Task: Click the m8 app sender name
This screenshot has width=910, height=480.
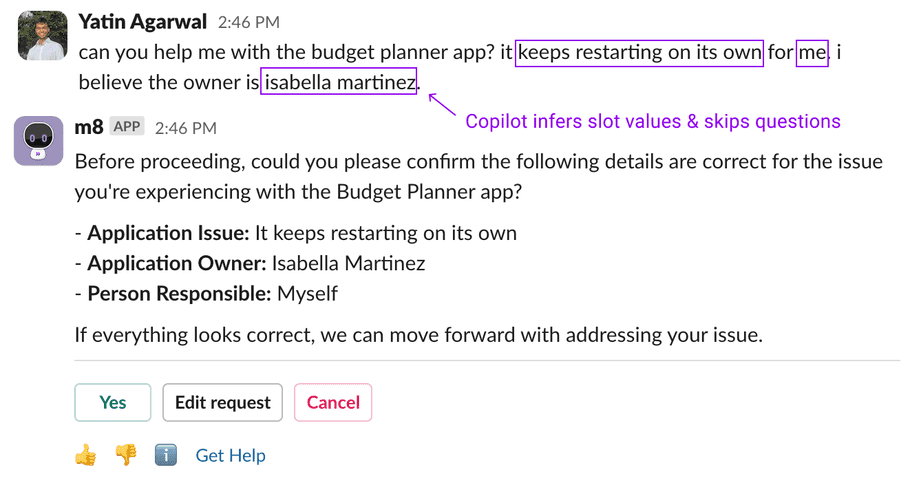Action: pyautogui.click(x=89, y=127)
